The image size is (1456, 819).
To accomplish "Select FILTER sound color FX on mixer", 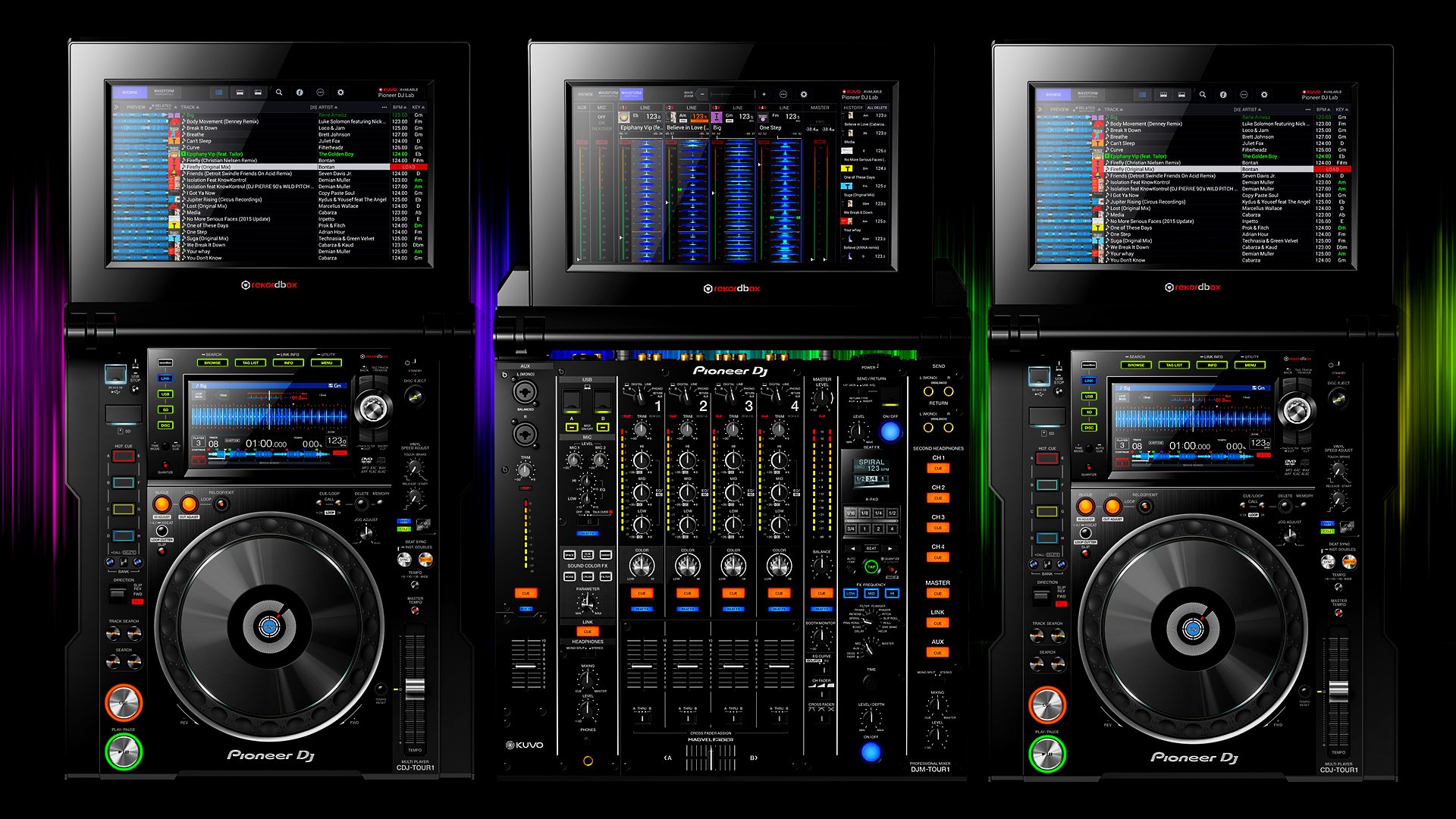I will pyautogui.click(x=606, y=577).
